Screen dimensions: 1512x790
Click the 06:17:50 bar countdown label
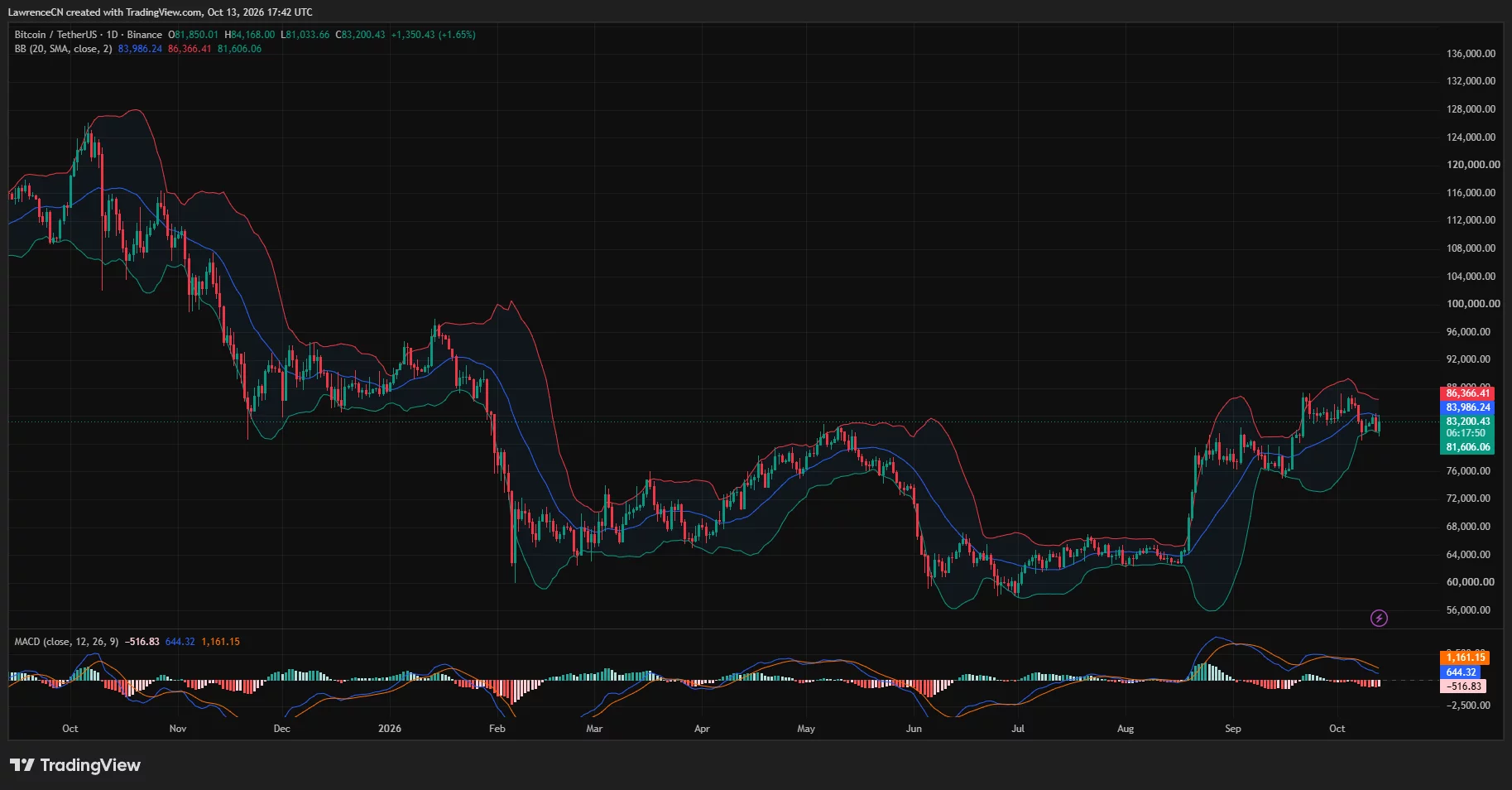tap(1465, 433)
